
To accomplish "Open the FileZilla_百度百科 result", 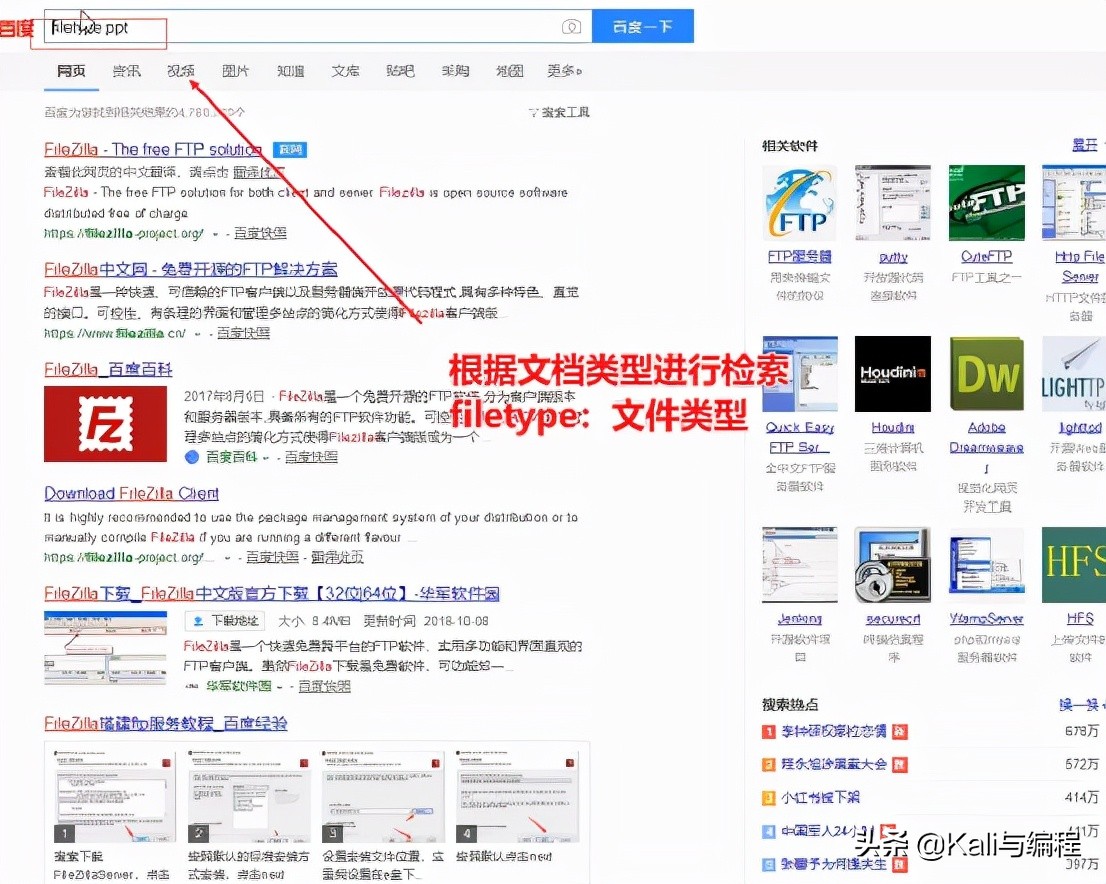I will (x=108, y=370).
